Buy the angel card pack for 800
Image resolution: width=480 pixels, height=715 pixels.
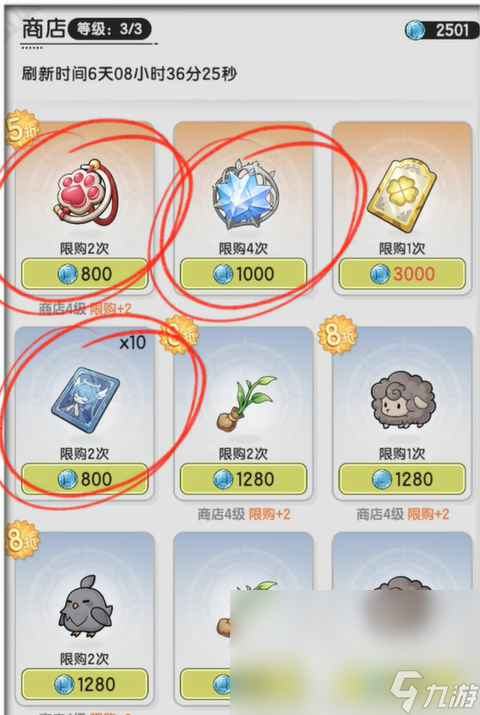tap(85, 479)
